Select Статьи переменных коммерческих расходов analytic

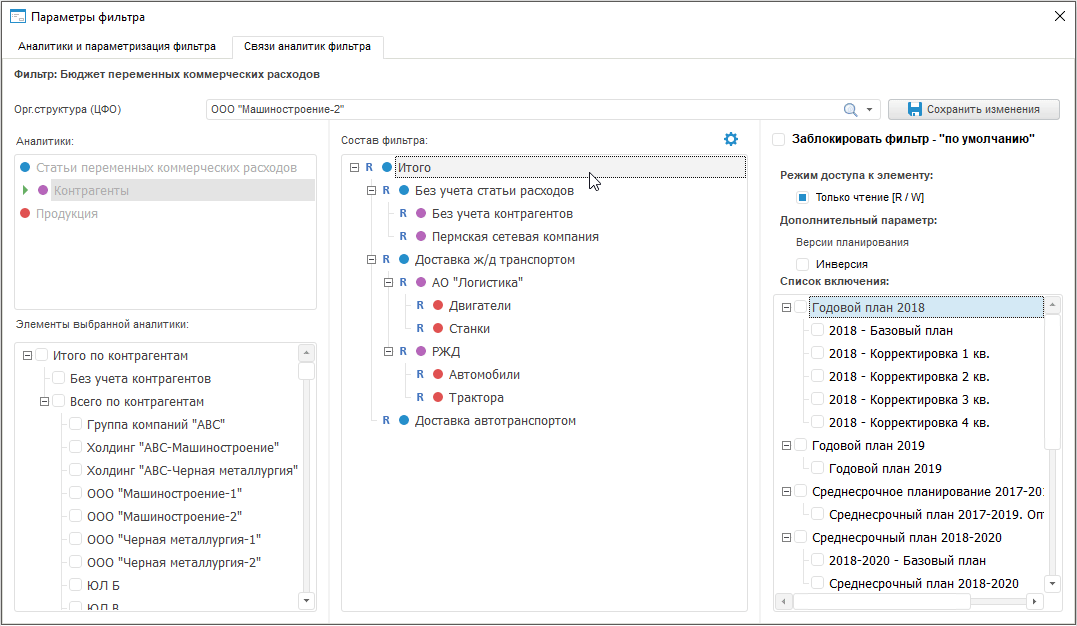click(x=166, y=168)
